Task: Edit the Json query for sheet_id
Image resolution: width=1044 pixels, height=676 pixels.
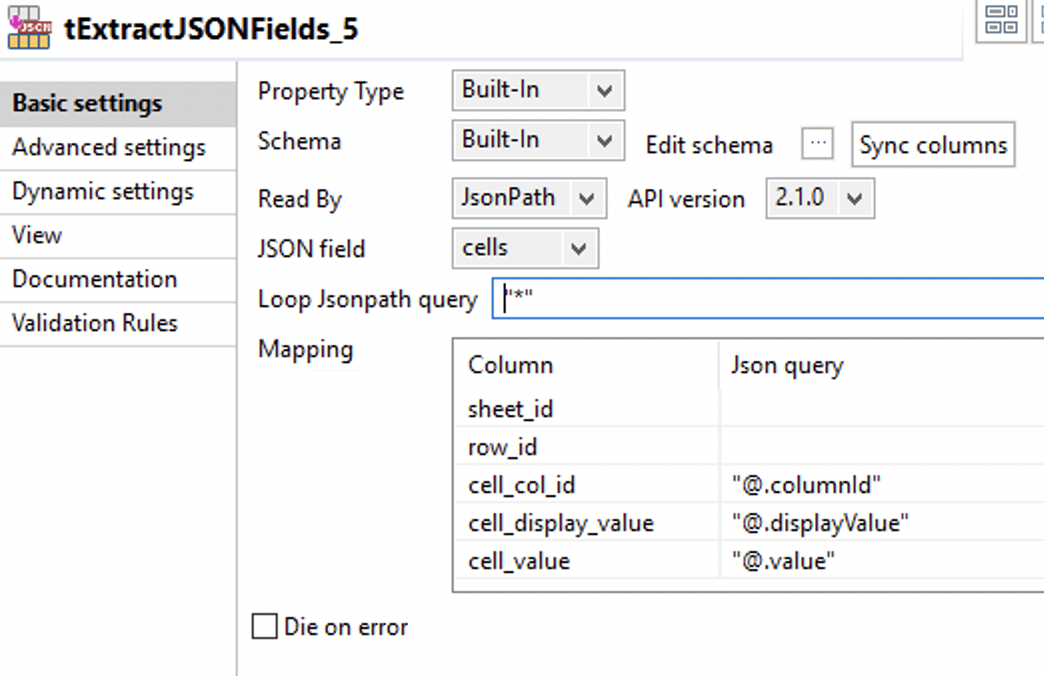Action: pos(880,409)
